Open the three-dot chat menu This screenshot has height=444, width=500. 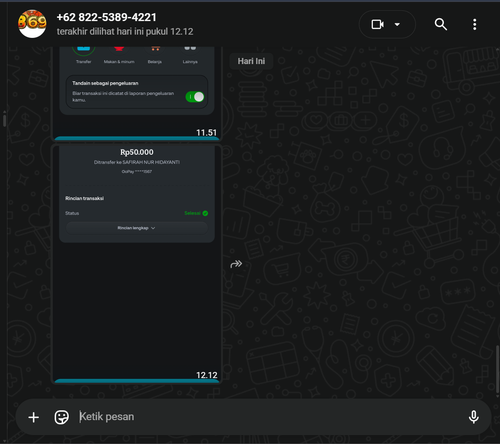[x=474, y=24]
